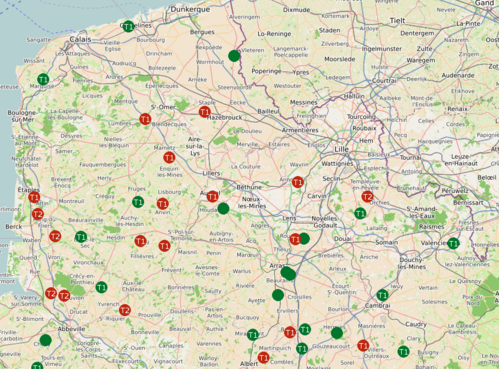Viewport: 499px width, 369px height.
Task: Click the green T1 marker at Cambrai
Action: pos(382,295)
